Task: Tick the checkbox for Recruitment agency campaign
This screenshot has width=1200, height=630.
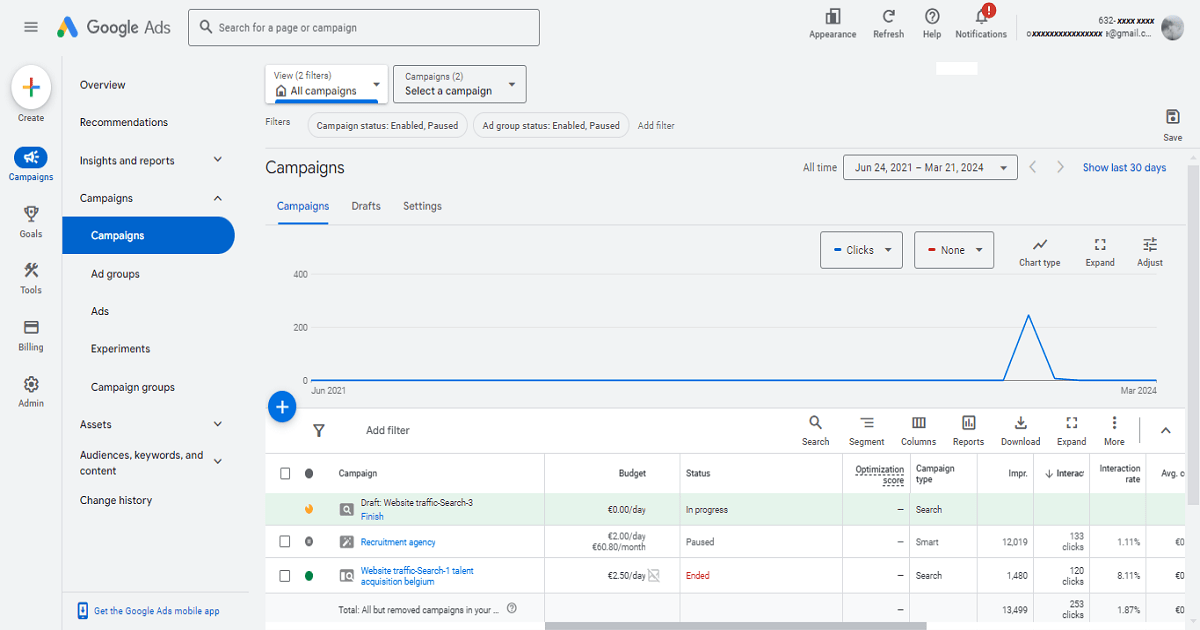Action: point(285,542)
